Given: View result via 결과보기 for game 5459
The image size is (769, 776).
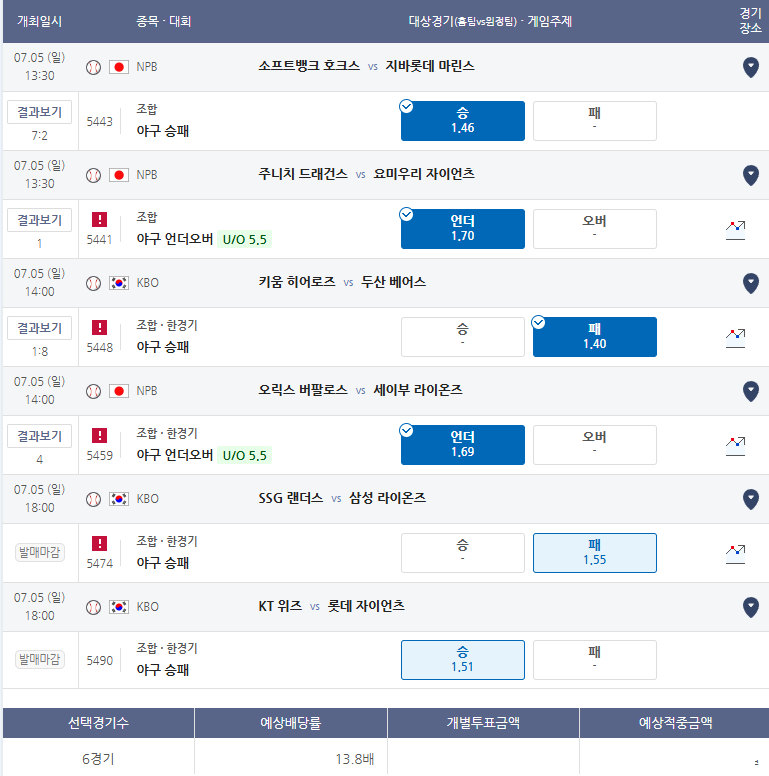Looking at the screenshot, I should (x=40, y=436).
